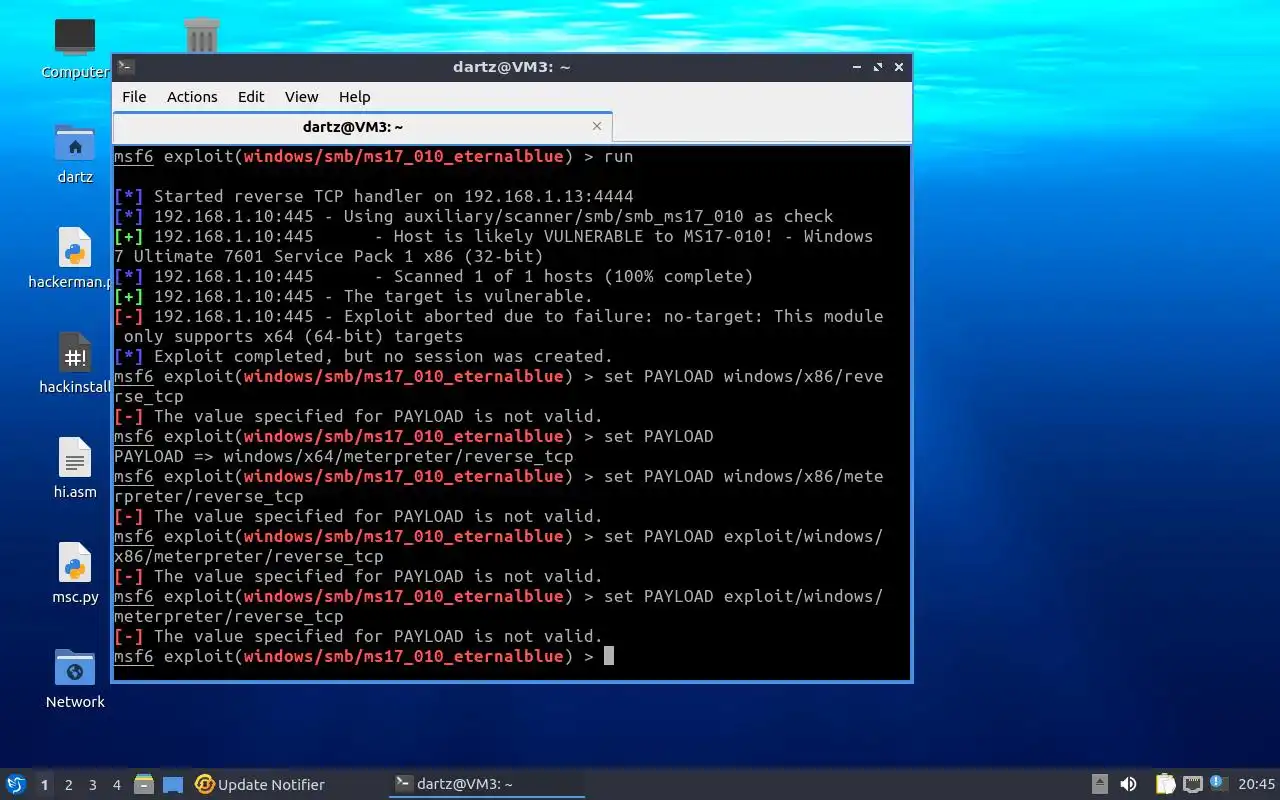Click the Update Notifier taskbar button

click(x=260, y=784)
